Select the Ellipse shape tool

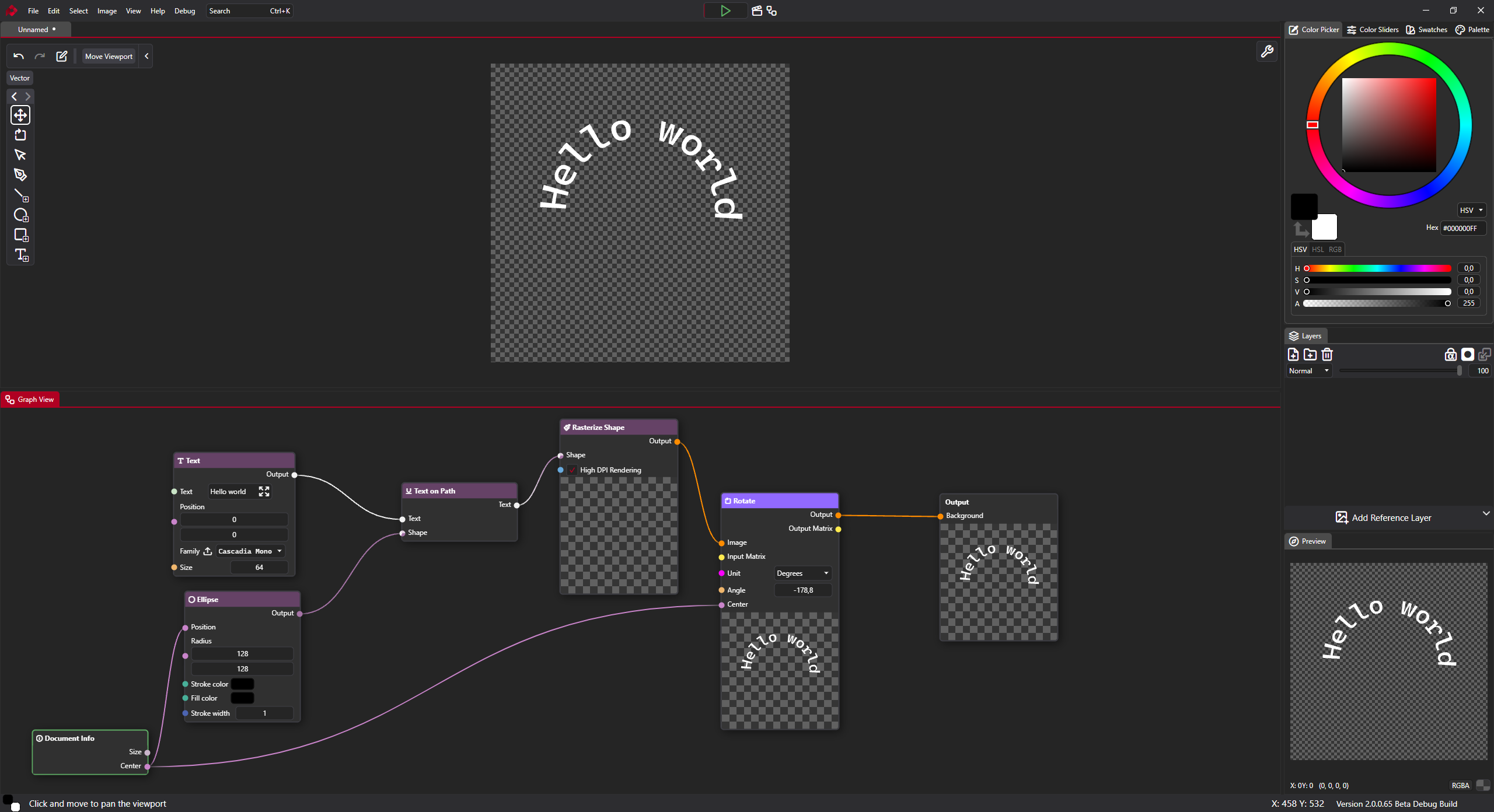(20, 215)
